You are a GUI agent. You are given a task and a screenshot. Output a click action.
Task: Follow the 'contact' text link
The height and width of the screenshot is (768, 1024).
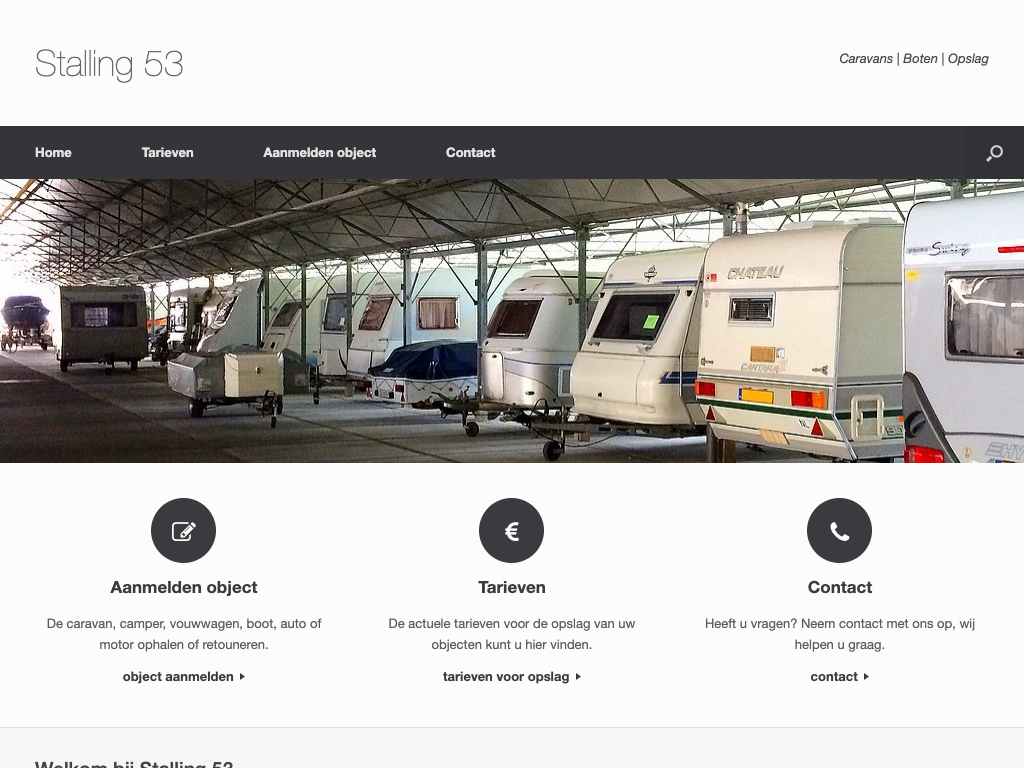click(x=834, y=677)
